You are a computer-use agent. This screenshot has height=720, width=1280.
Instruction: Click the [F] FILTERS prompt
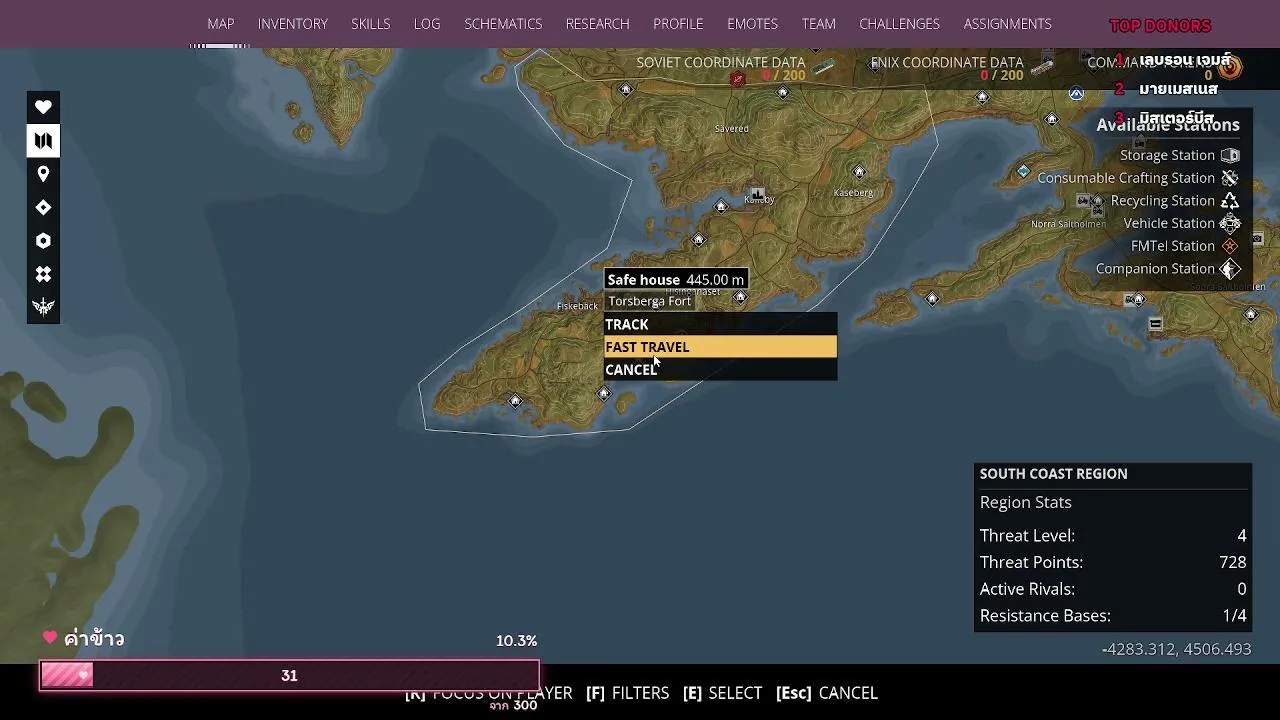coord(627,693)
